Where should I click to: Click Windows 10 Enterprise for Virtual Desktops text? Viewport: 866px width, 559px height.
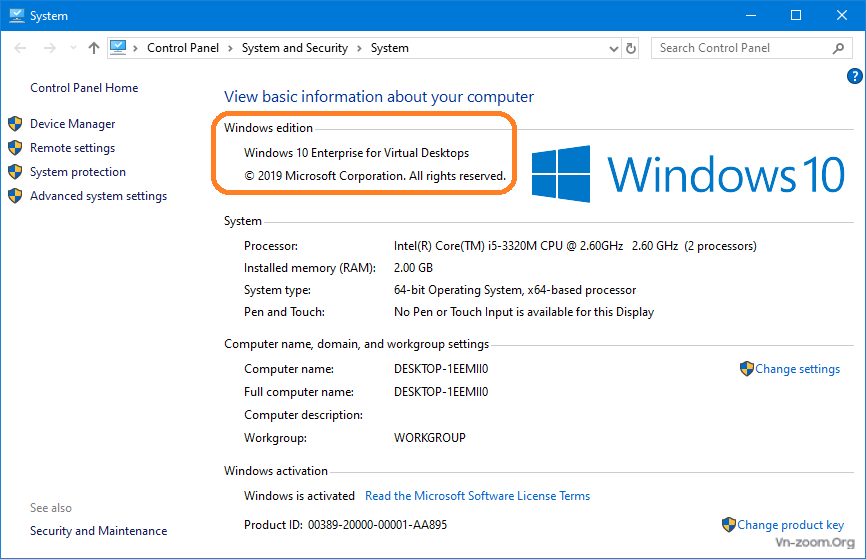click(x=356, y=153)
